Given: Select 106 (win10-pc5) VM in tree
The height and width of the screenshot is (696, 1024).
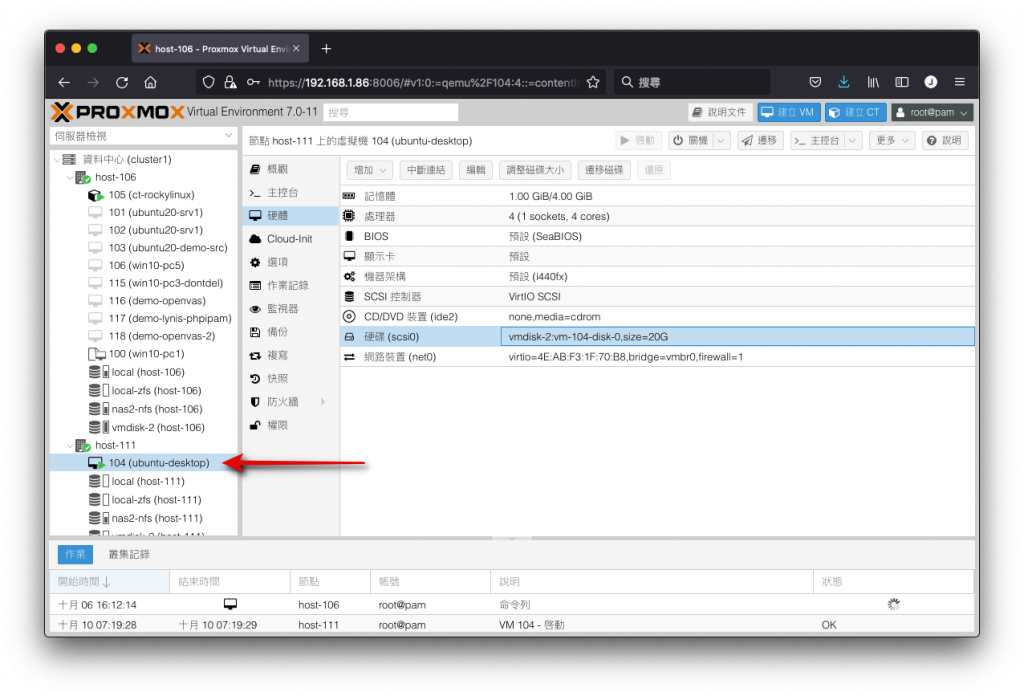Looking at the screenshot, I should [146, 265].
